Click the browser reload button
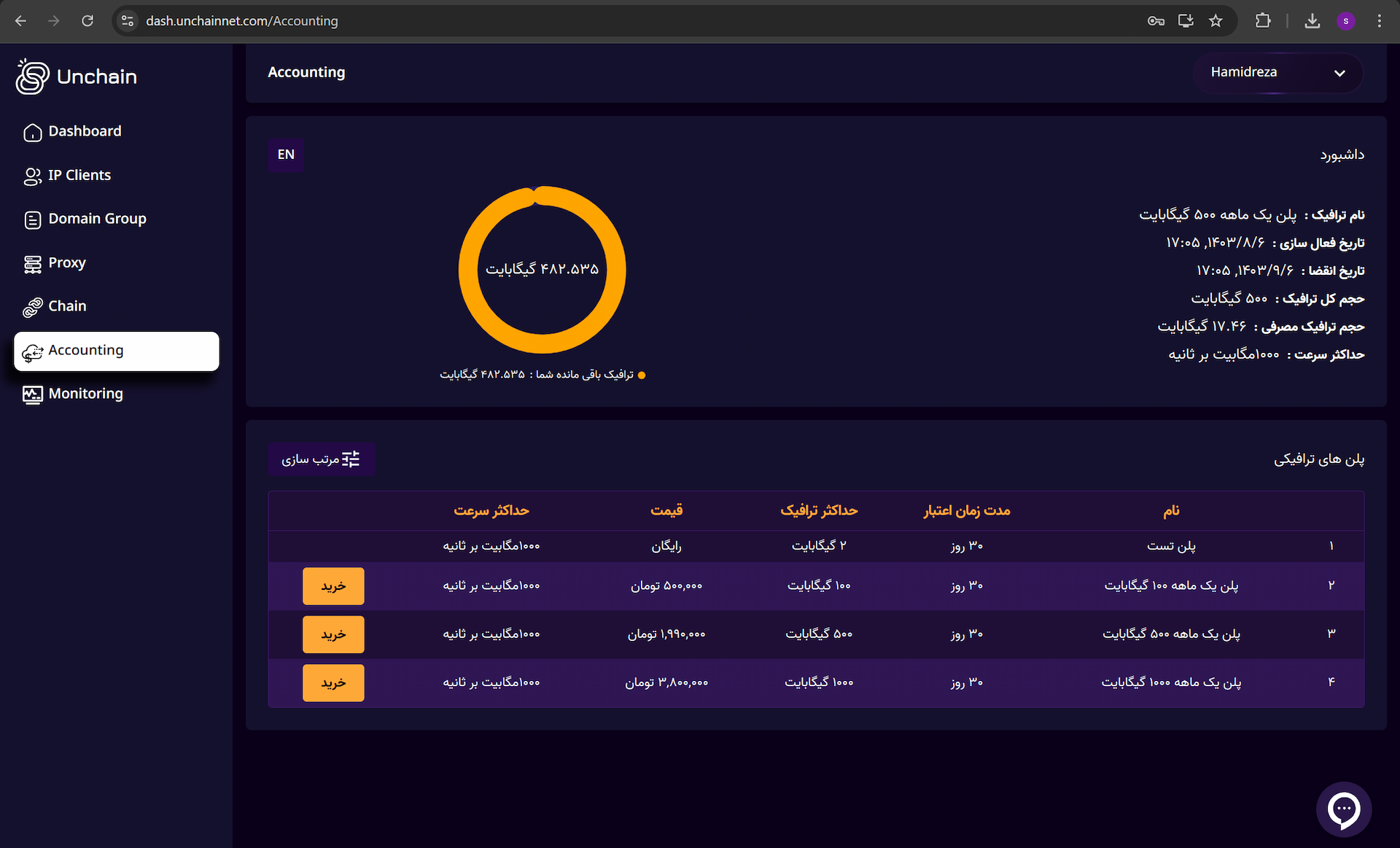 tap(87, 20)
